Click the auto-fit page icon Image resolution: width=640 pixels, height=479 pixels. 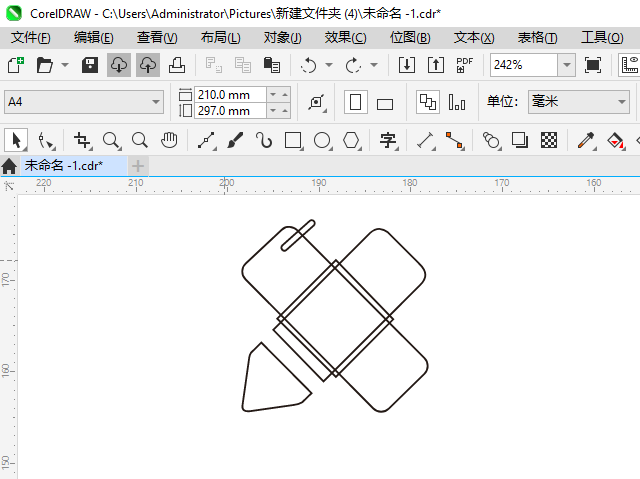tap(317, 102)
